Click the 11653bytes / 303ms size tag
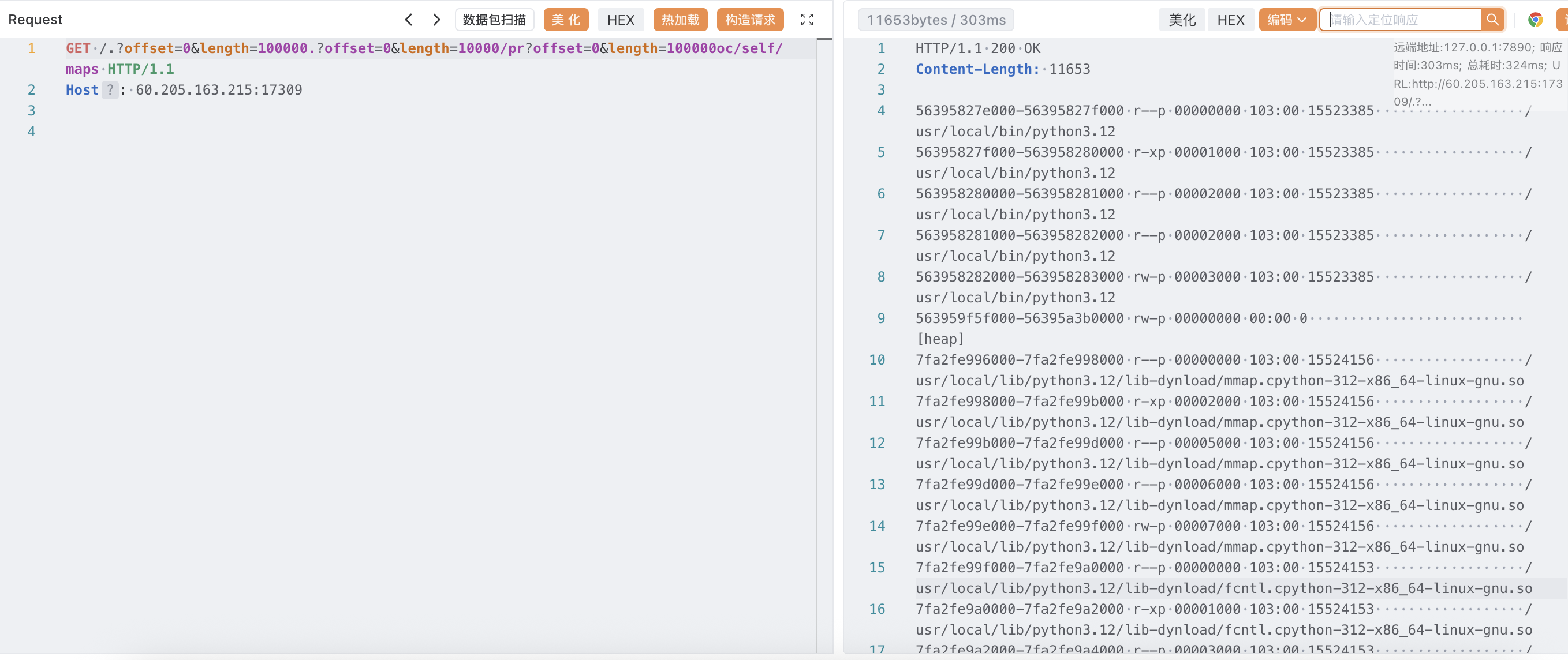Image resolution: width=1568 pixels, height=660 pixels. pyautogui.click(x=936, y=20)
